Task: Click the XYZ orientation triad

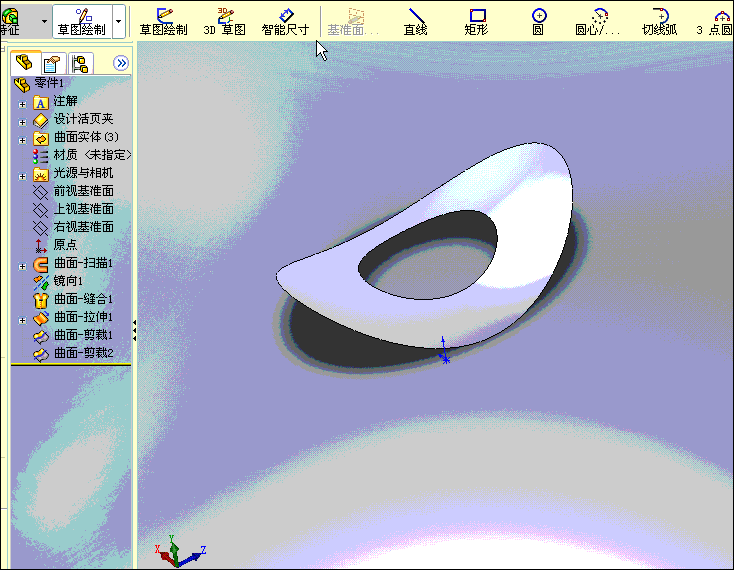Action: click(x=180, y=550)
